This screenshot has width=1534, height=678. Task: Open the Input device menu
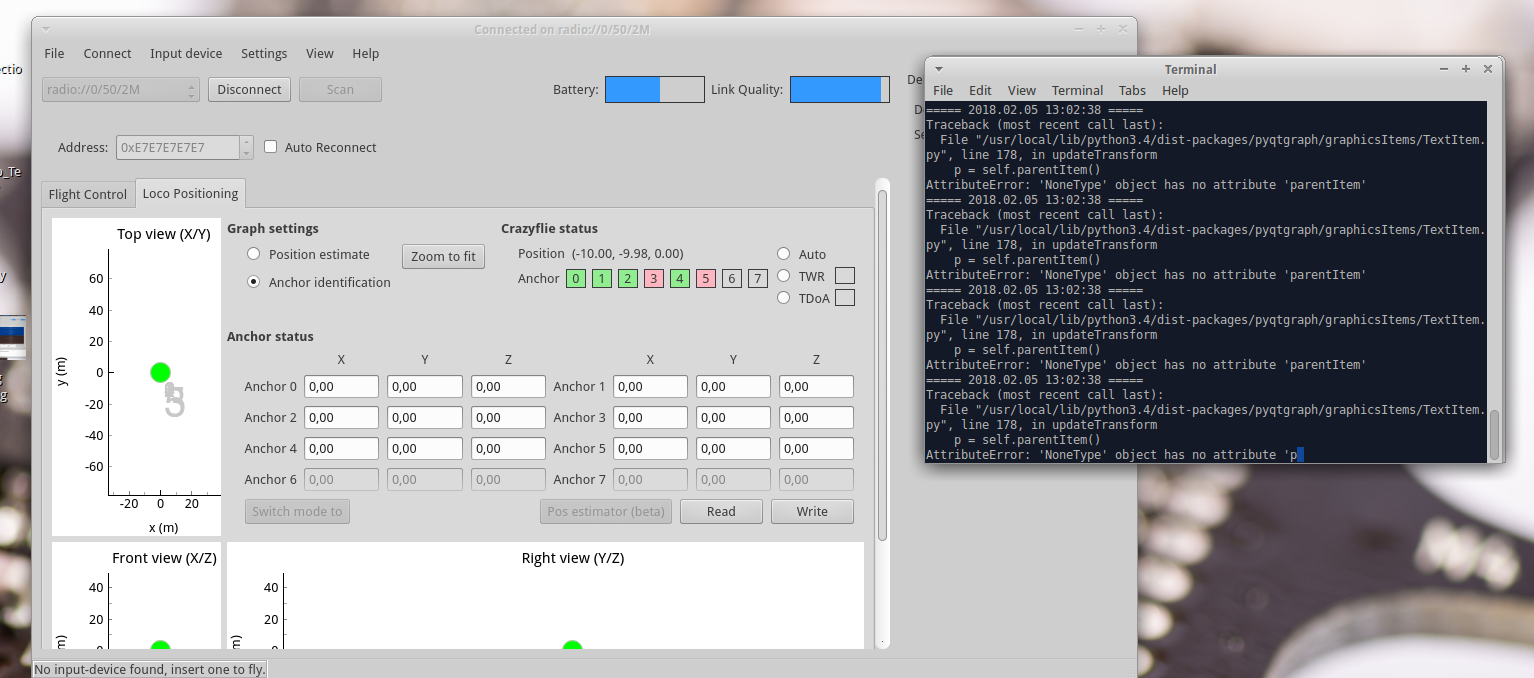point(186,54)
